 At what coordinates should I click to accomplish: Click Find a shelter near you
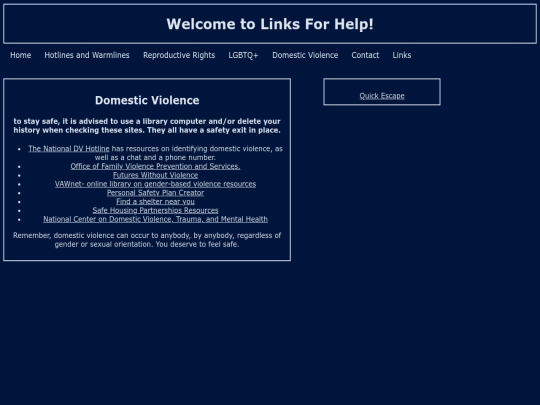click(155, 201)
